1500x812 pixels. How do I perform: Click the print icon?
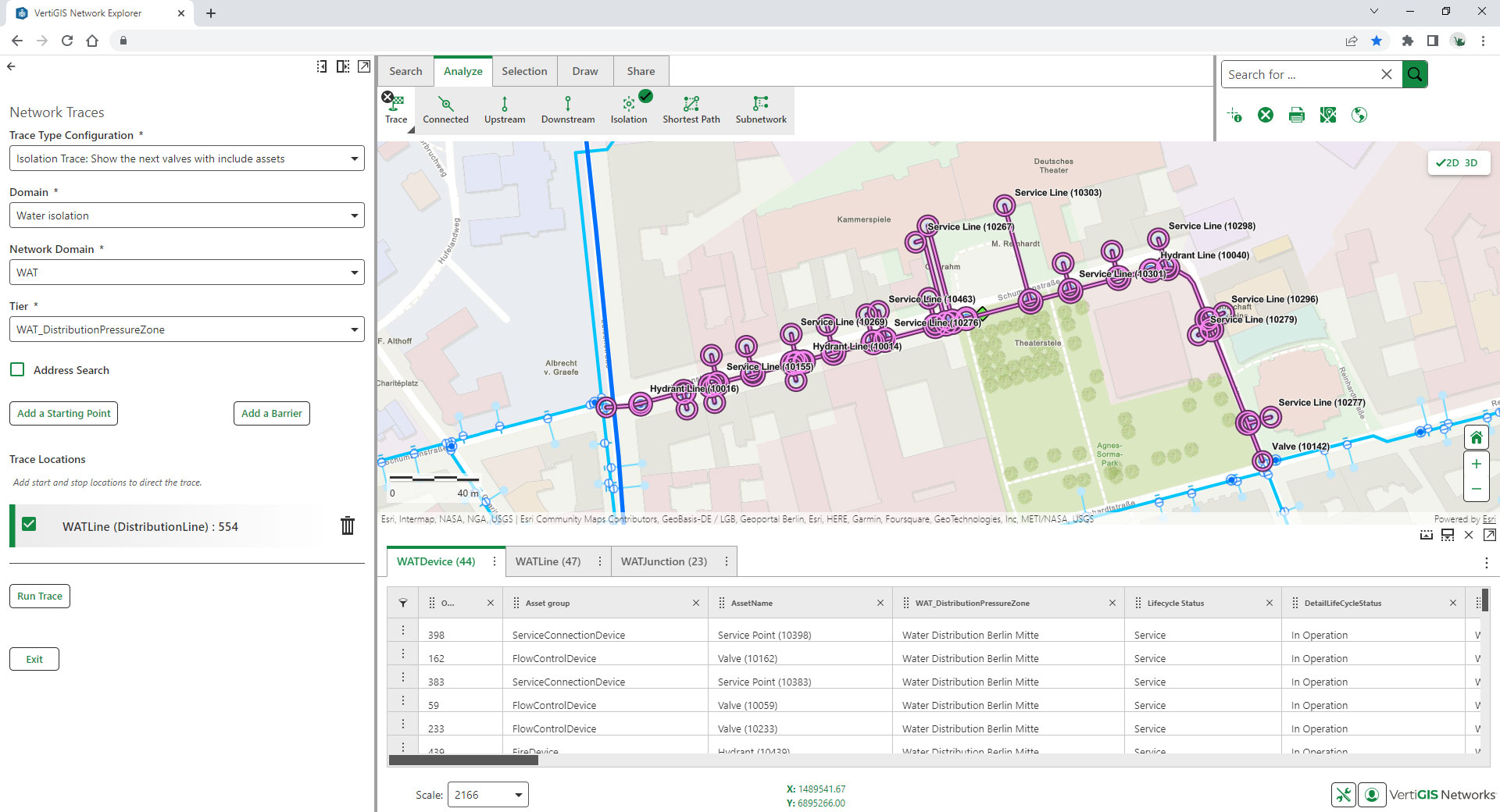coord(1297,116)
